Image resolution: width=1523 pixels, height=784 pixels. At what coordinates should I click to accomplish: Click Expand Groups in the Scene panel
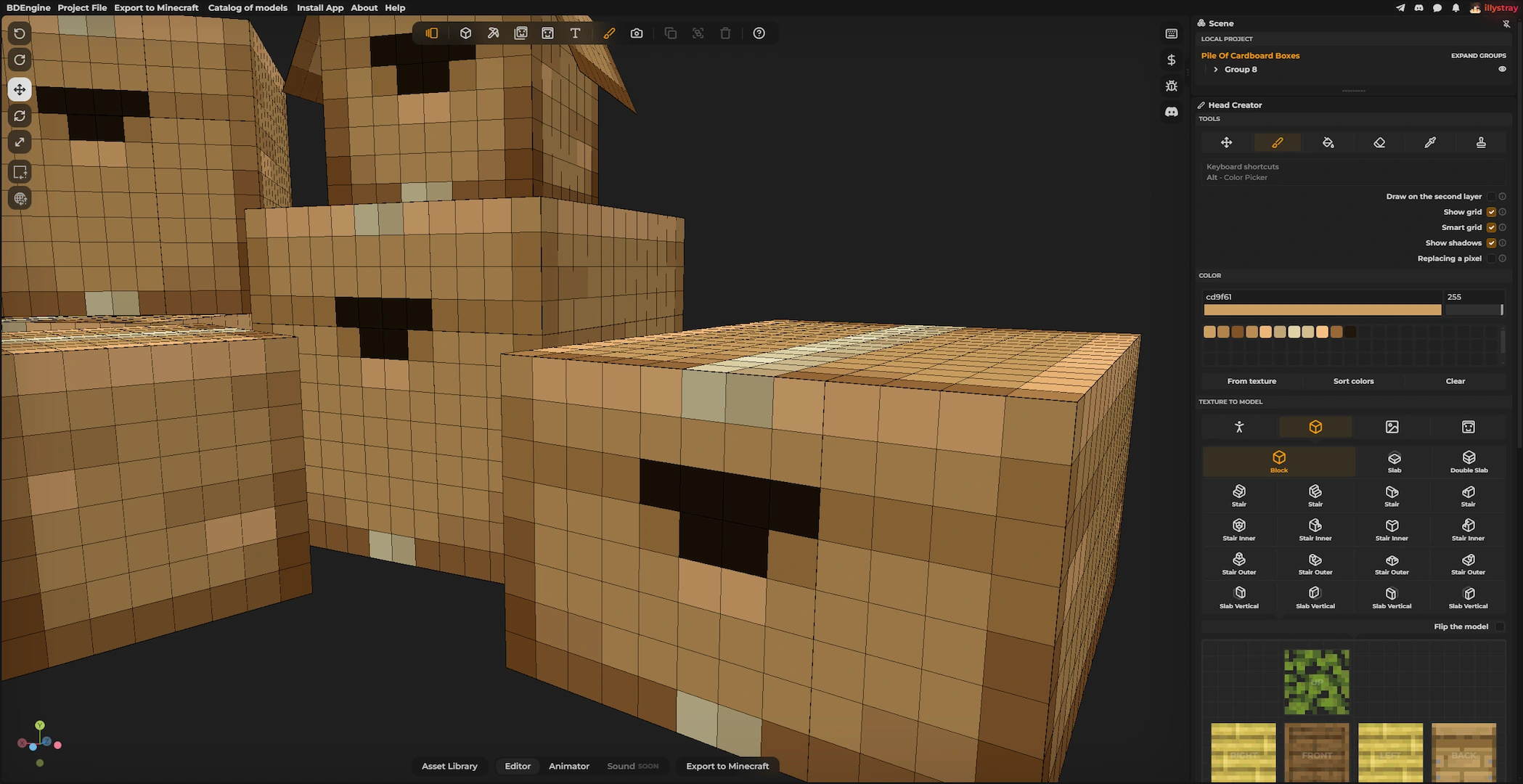[x=1479, y=55]
